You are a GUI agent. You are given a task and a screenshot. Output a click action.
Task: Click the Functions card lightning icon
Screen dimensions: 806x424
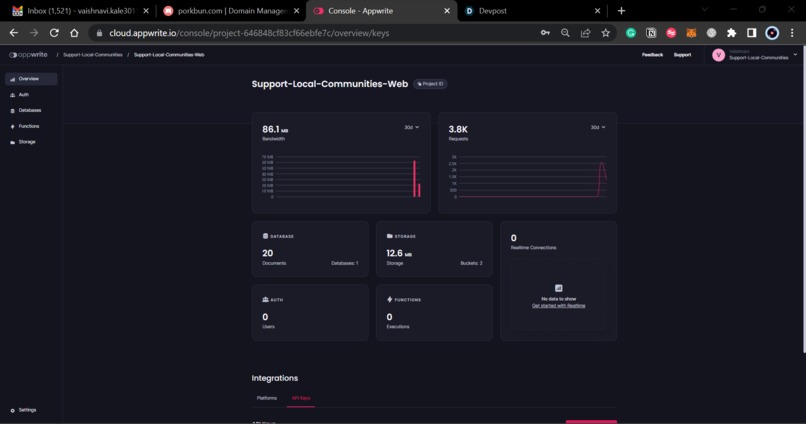(x=389, y=299)
